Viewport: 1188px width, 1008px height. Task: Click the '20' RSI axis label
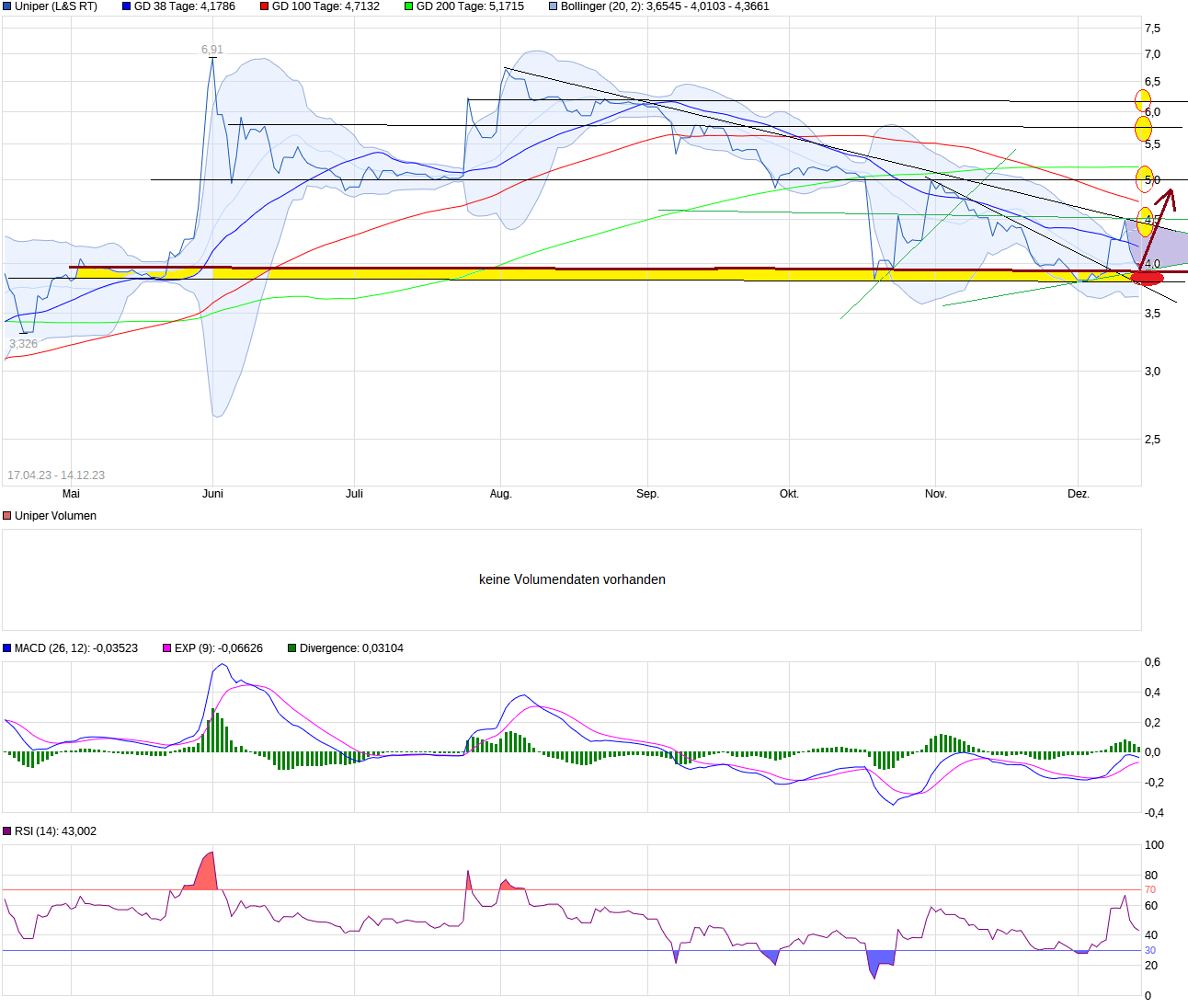click(1150, 966)
